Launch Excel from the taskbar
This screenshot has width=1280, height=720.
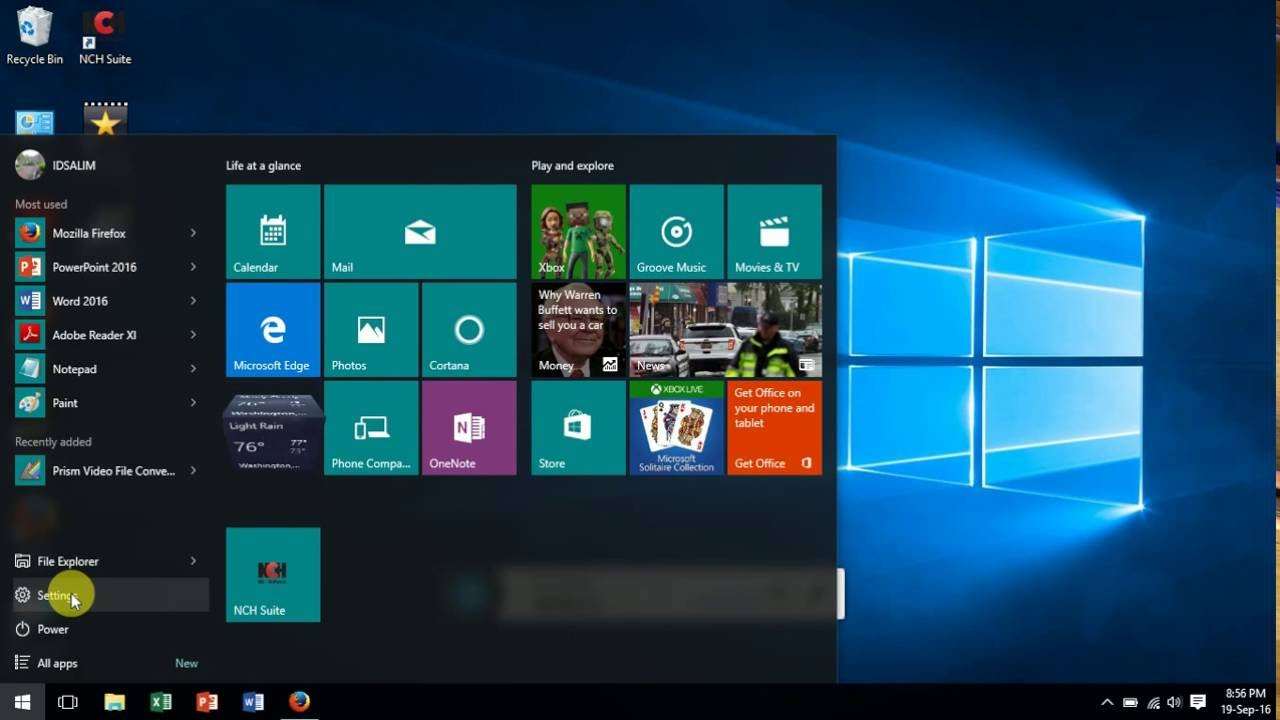(161, 702)
